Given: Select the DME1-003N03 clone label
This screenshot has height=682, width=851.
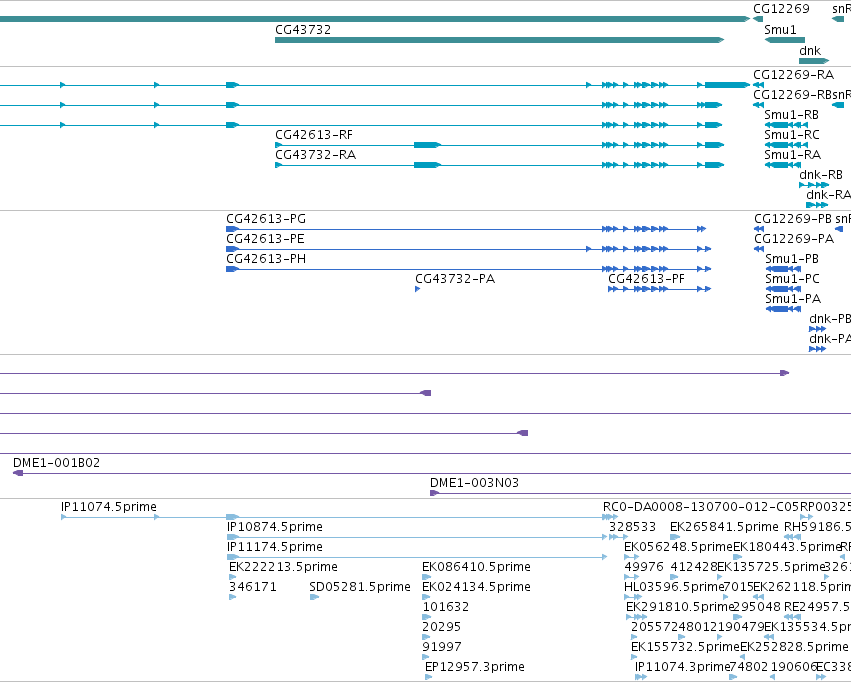Looking at the screenshot, I should (474, 483).
